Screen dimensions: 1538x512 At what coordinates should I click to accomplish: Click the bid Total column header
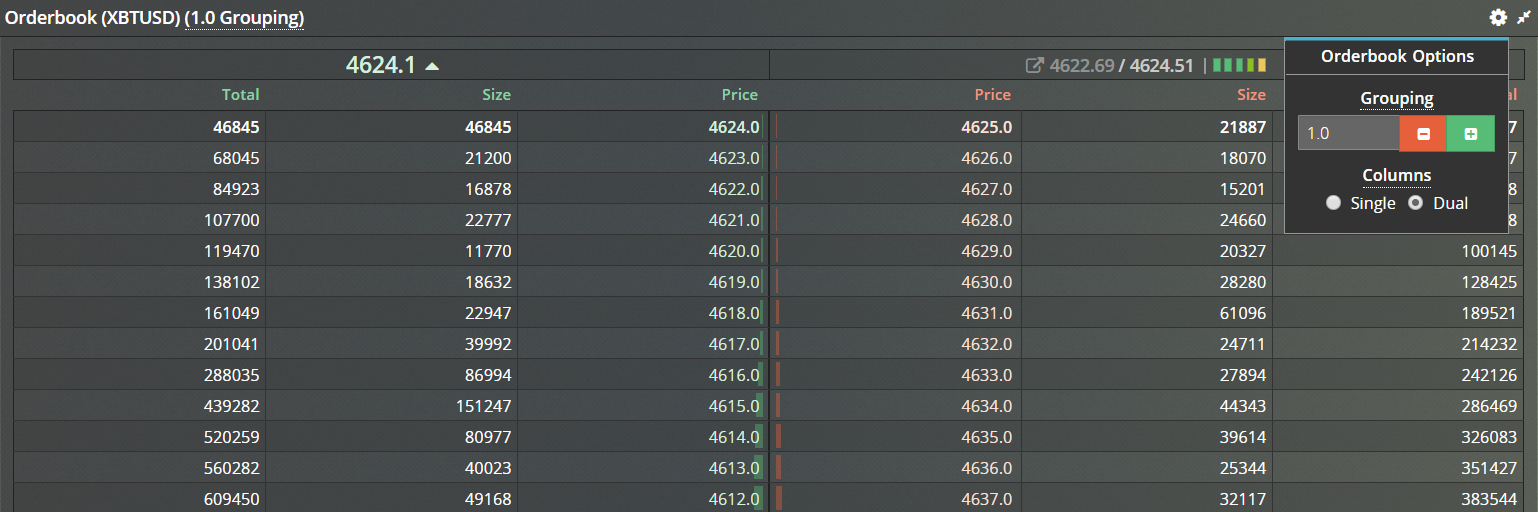[x=240, y=95]
